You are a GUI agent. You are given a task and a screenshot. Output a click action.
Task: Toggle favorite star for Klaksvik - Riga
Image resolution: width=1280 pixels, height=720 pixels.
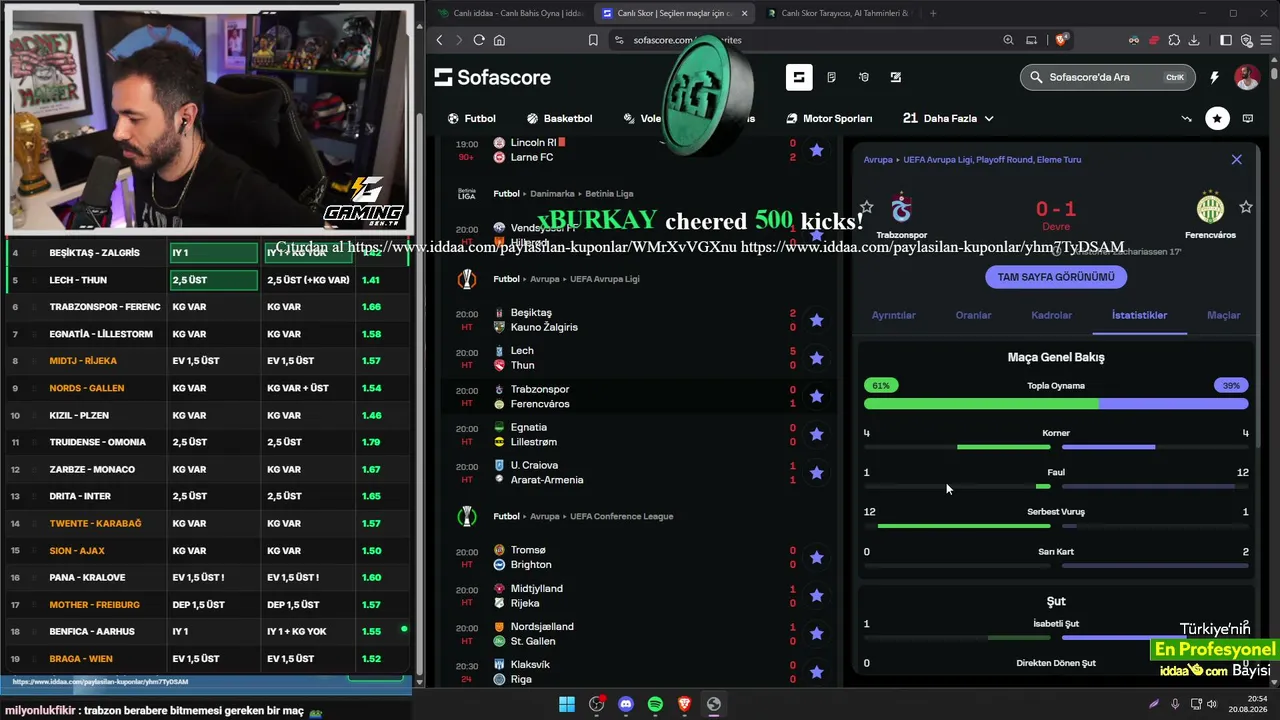click(x=816, y=671)
